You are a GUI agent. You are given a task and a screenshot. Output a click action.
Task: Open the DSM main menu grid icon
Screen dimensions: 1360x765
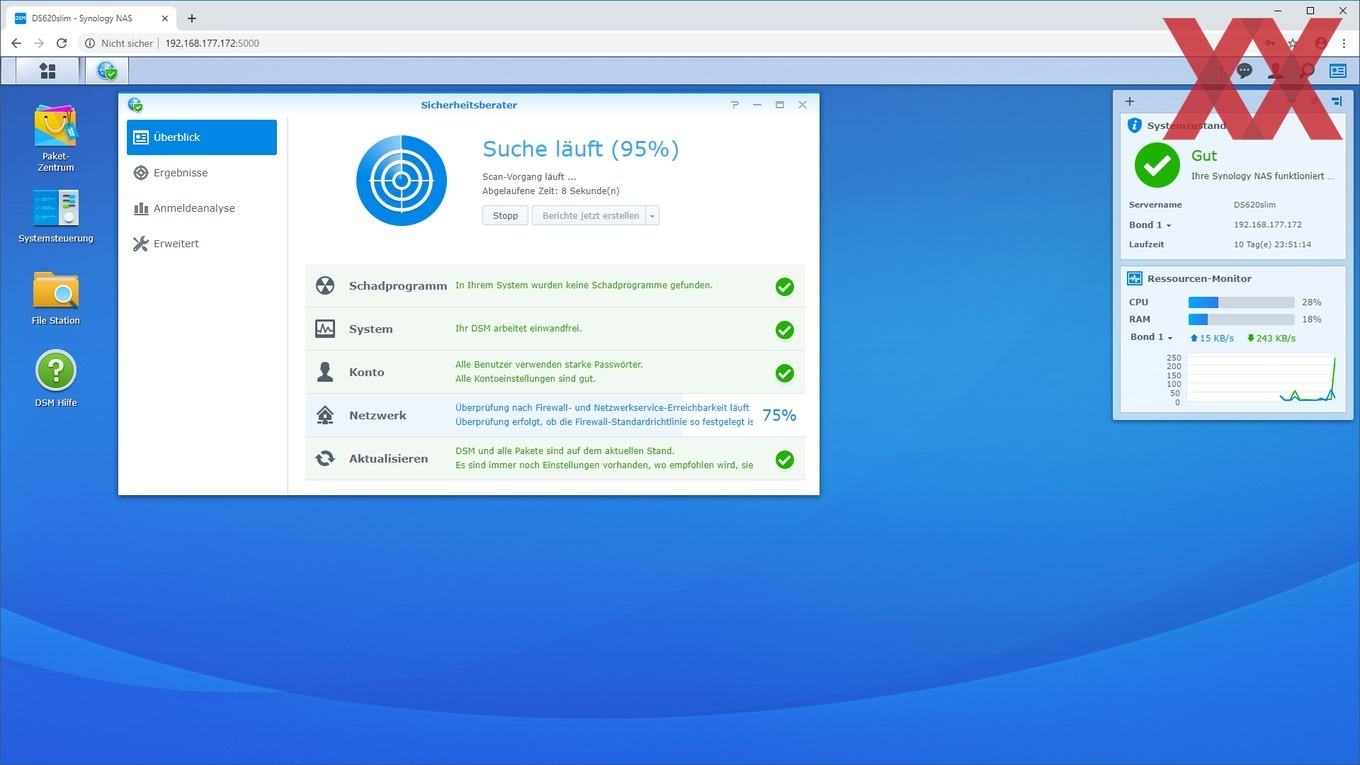47,71
